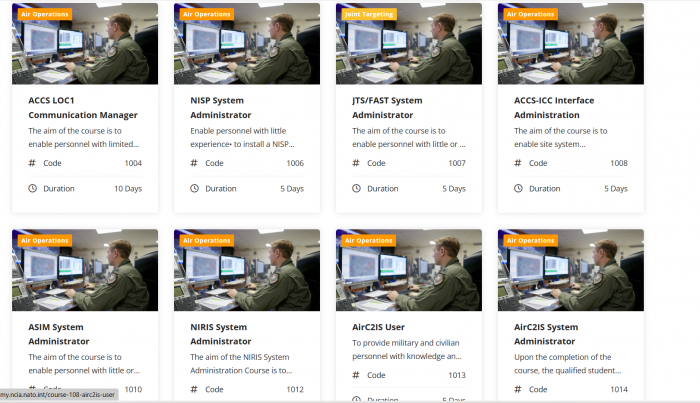Click the ACCS LOC1 course description text
The width and height of the screenshot is (700, 403).
pyautogui.click(x=83, y=137)
